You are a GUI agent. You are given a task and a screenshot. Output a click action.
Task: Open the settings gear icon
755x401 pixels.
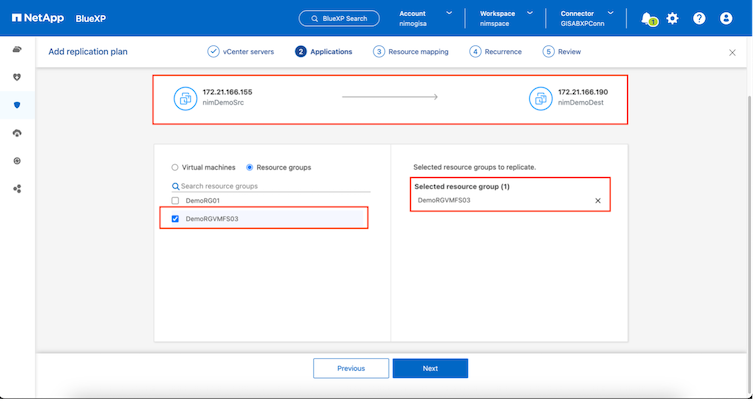672,18
